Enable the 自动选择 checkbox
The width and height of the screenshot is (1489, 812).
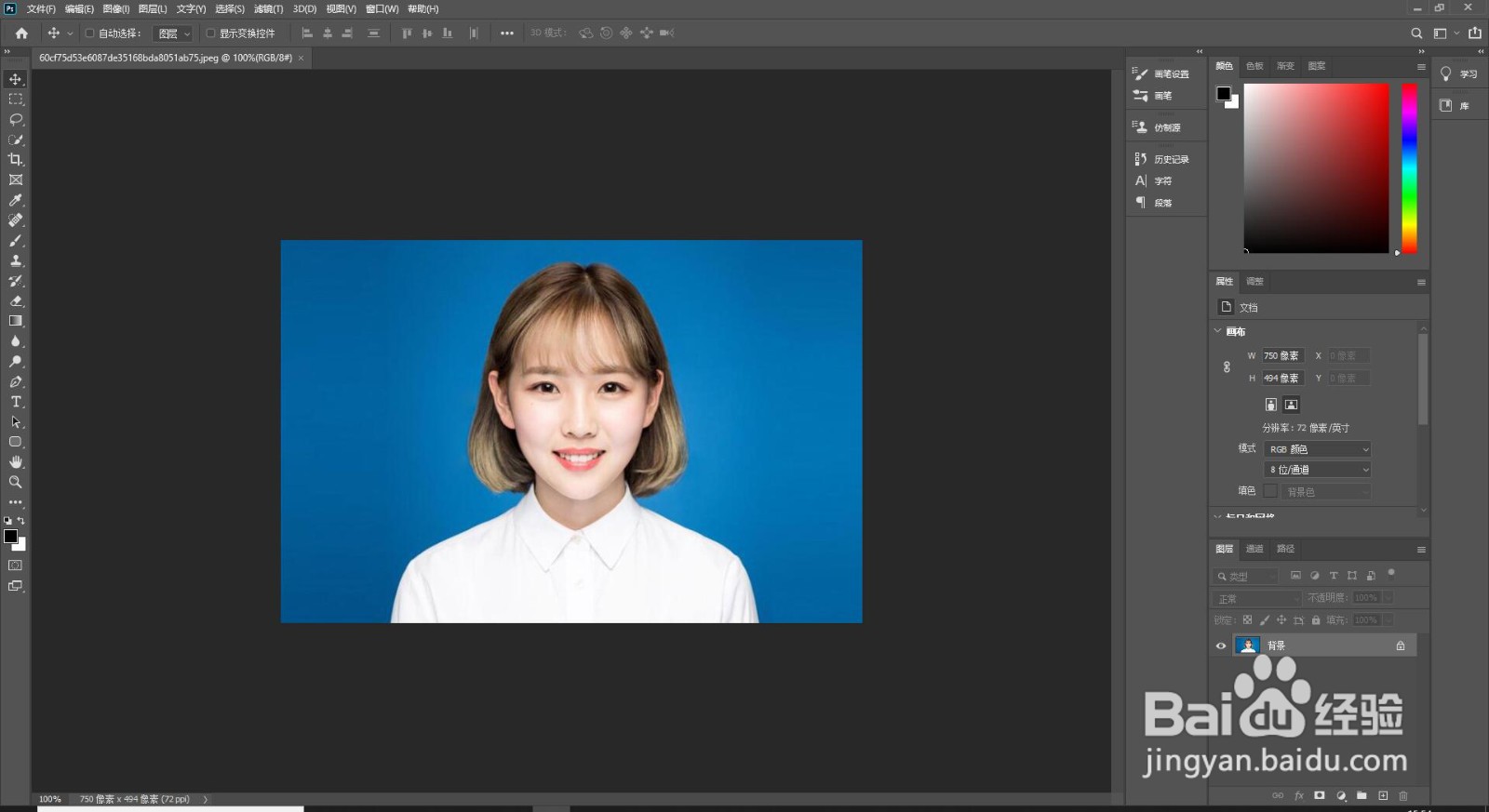[90, 33]
